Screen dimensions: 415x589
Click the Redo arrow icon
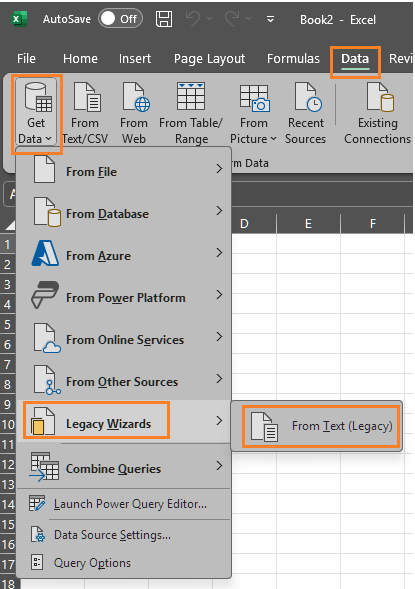[x=232, y=18]
